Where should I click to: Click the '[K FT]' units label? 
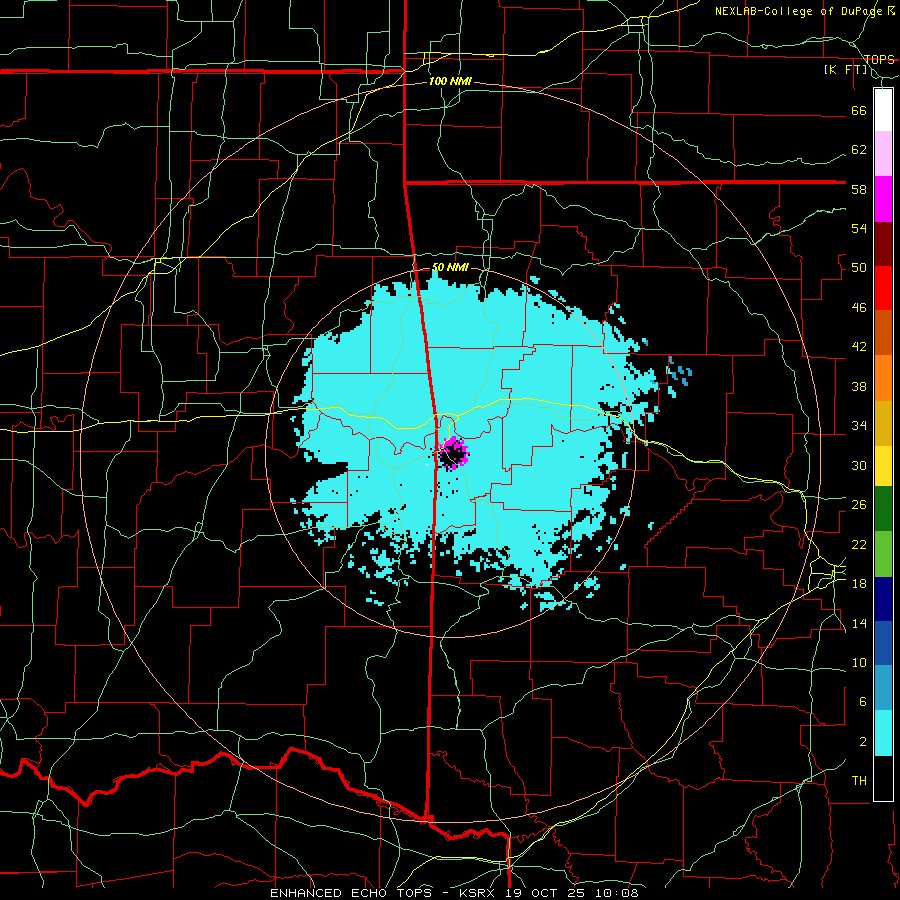tap(846, 70)
